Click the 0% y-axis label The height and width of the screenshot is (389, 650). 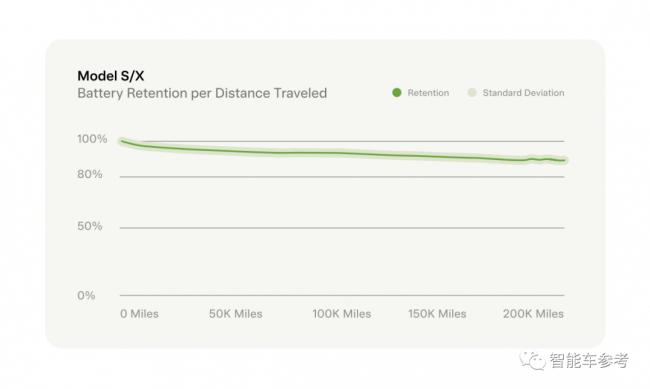click(x=86, y=295)
